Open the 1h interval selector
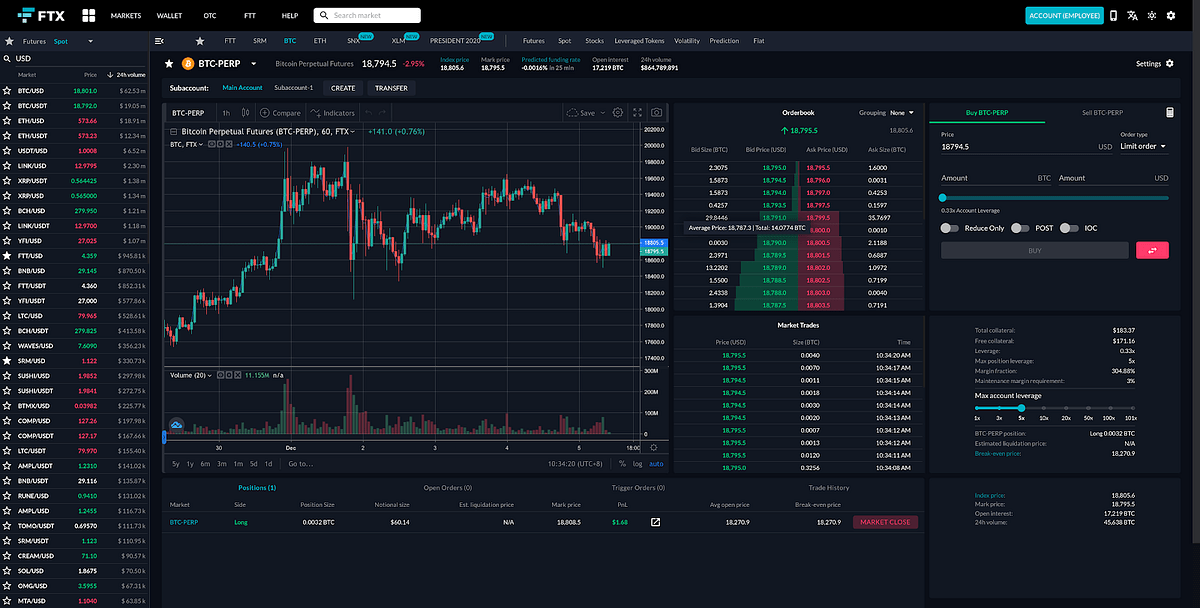This screenshot has width=1200, height=608. tap(226, 113)
